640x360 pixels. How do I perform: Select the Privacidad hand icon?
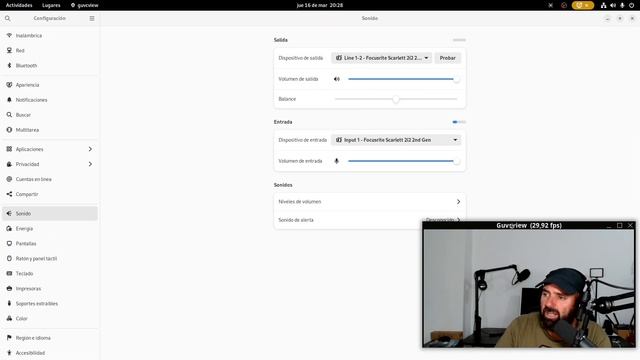(x=9, y=164)
